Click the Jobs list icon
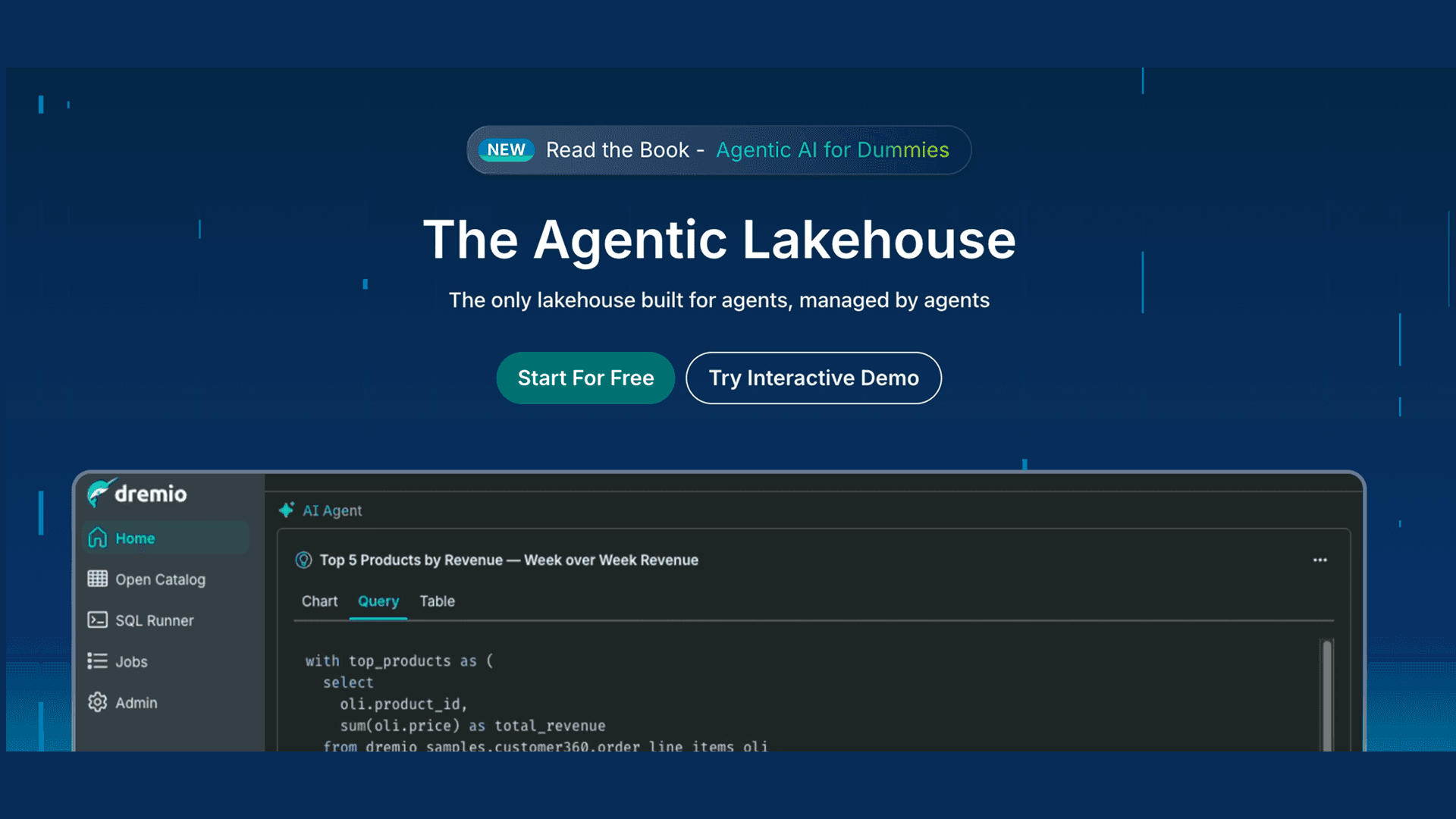 pyautogui.click(x=98, y=661)
